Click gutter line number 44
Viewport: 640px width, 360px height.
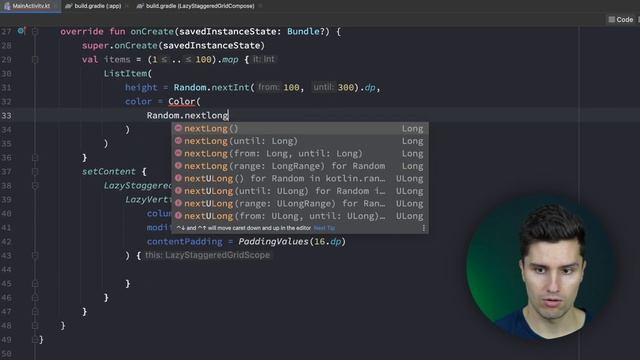(7, 269)
